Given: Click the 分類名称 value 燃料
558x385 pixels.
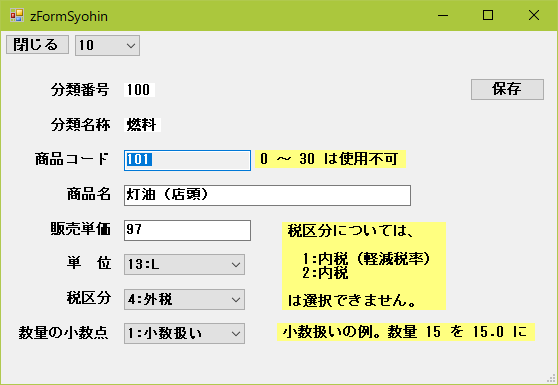Looking at the screenshot, I should click(142, 125).
